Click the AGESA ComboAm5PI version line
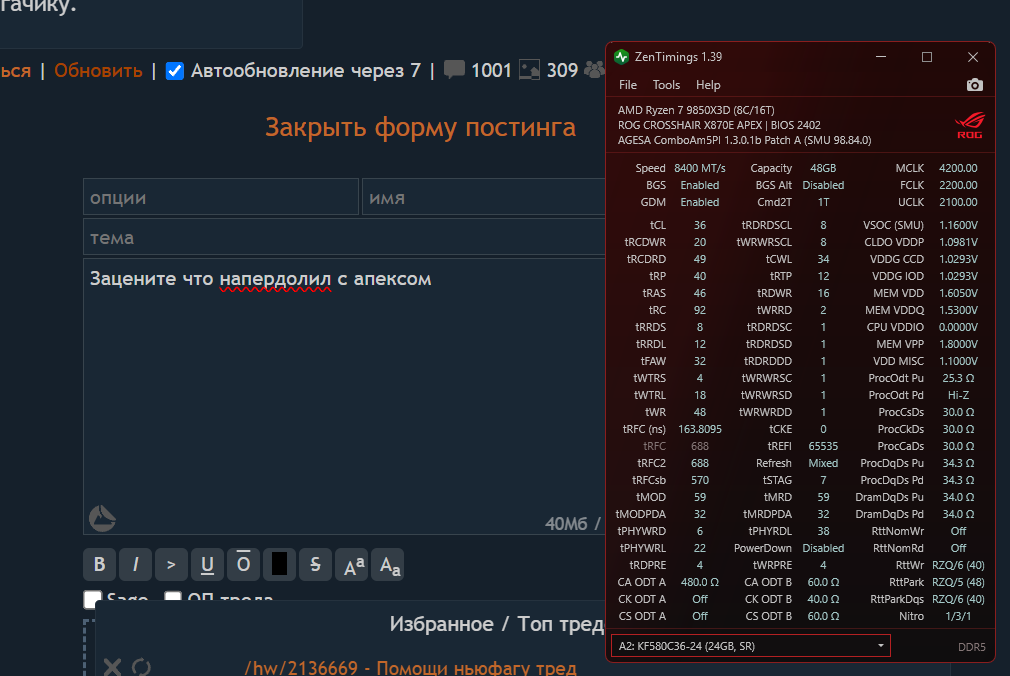 click(744, 140)
